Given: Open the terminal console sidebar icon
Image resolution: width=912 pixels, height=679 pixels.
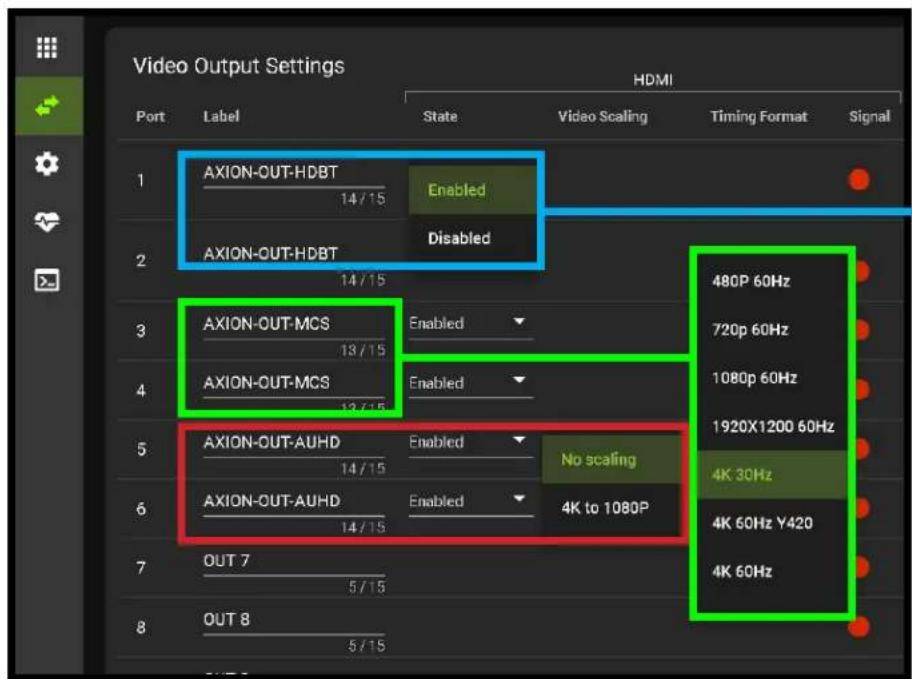Looking at the screenshot, I should click(47, 280).
